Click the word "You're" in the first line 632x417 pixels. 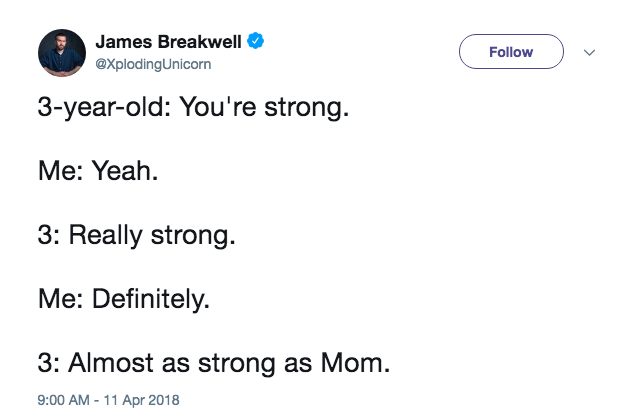click(218, 108)
